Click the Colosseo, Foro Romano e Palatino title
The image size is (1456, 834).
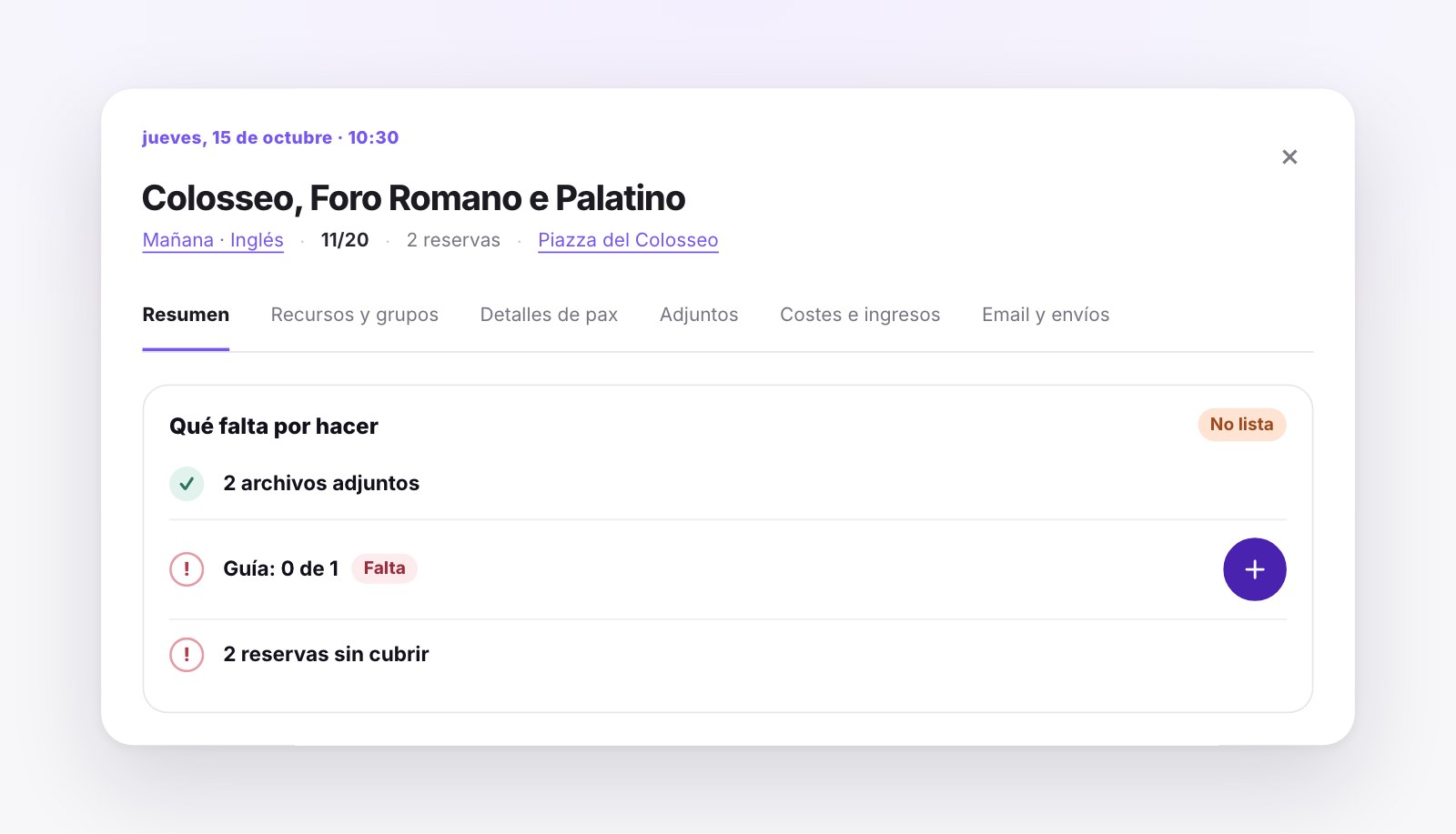tap(414, 198)
